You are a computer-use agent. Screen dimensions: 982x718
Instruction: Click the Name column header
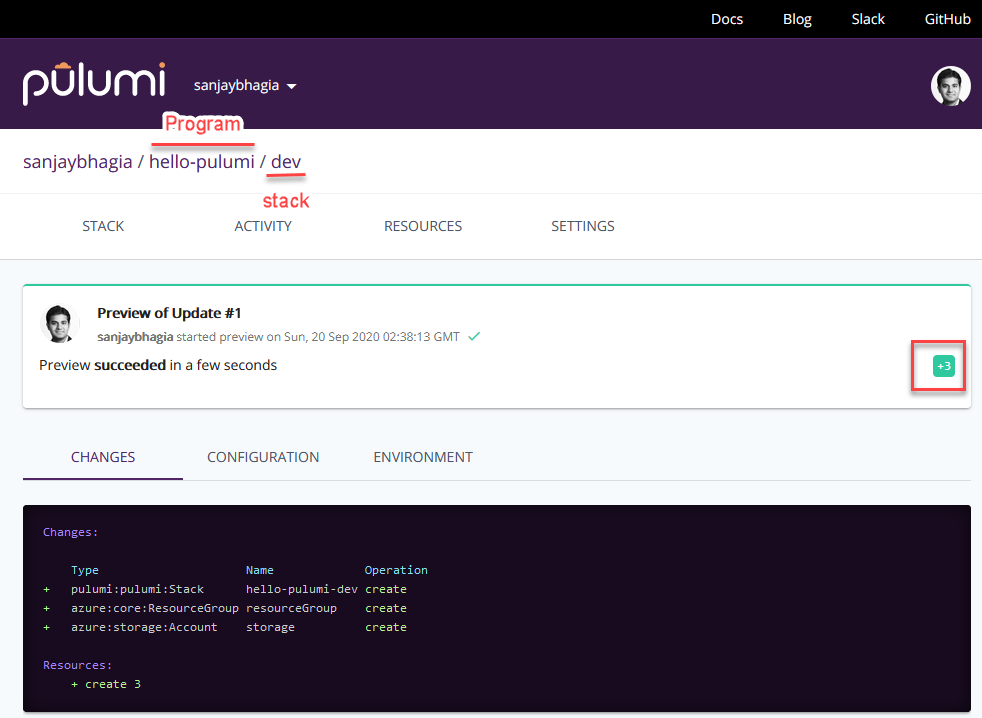[259, 570]
